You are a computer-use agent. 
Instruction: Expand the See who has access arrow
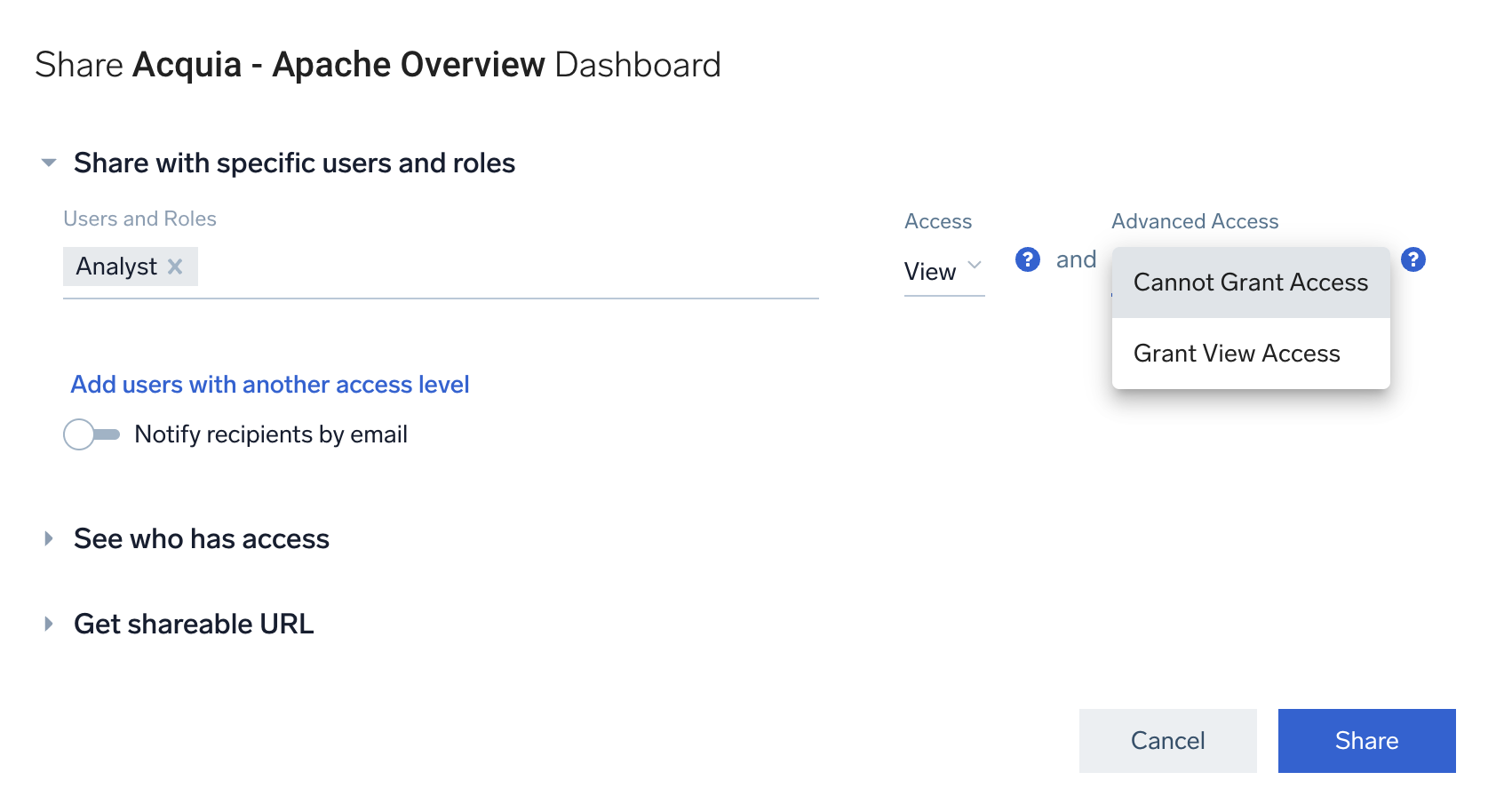(49, 538)
